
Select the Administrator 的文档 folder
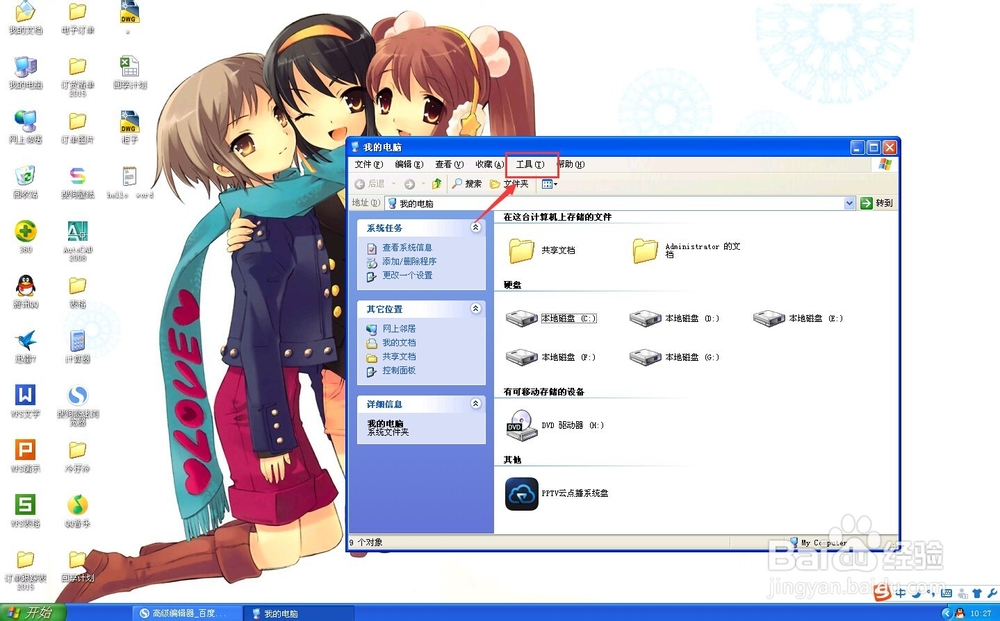pos(645,251)
